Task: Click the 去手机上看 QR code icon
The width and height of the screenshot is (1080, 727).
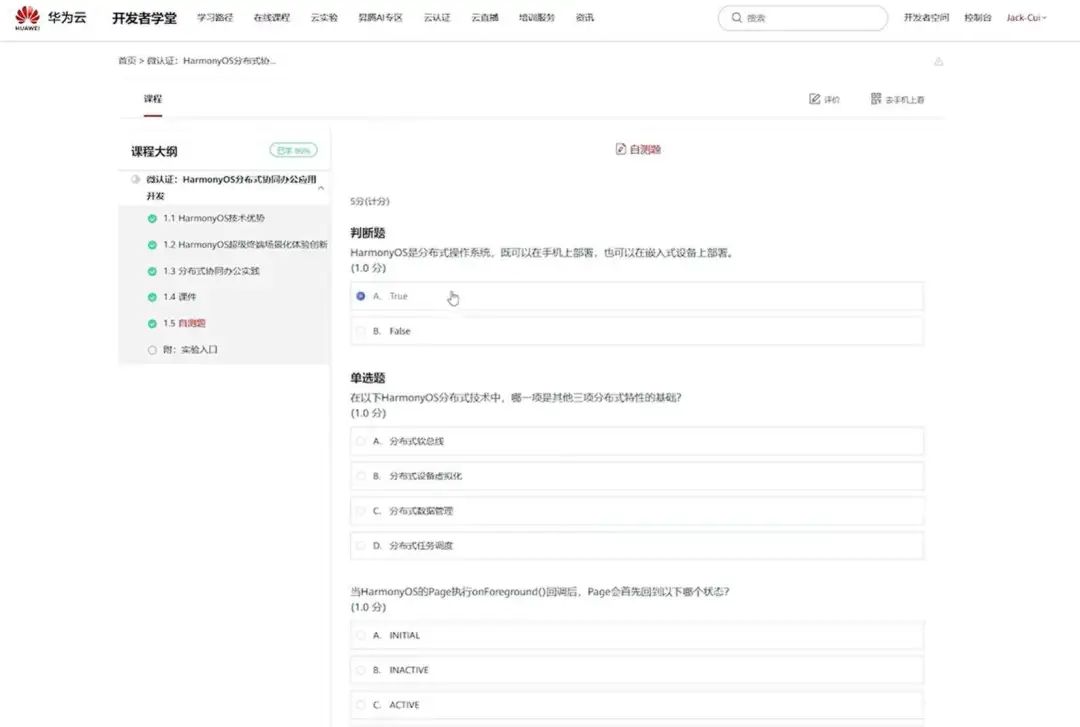Action: [x=875, y=99]
